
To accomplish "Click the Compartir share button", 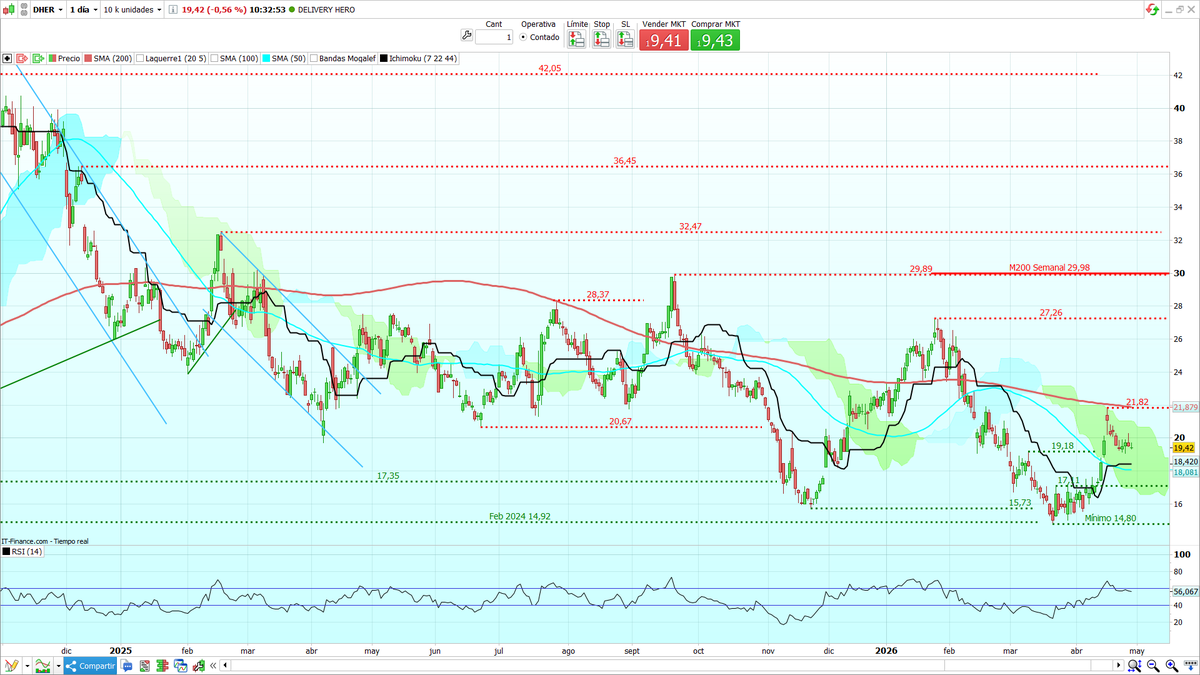I will (90, 665).
